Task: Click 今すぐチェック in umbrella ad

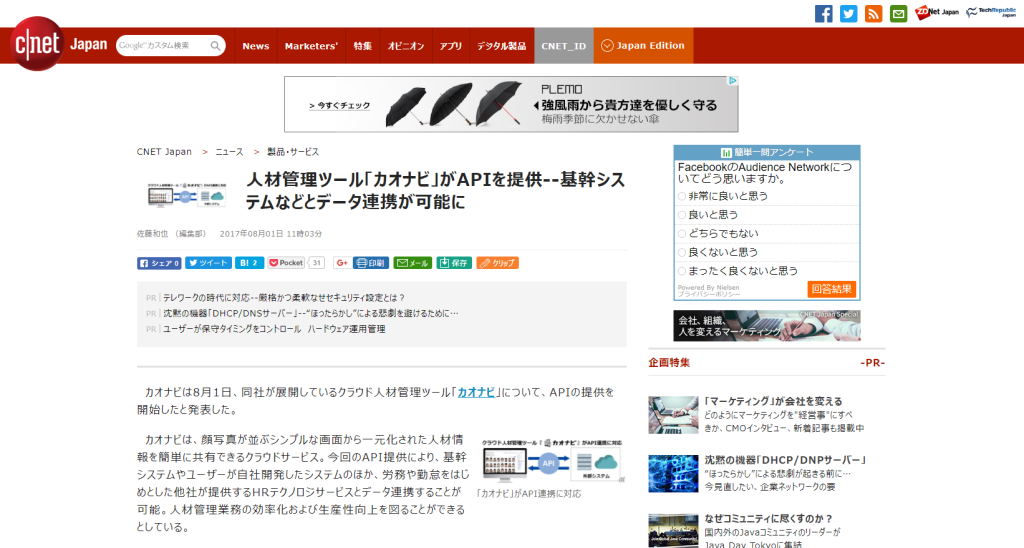Action: (x=340, y=105)
